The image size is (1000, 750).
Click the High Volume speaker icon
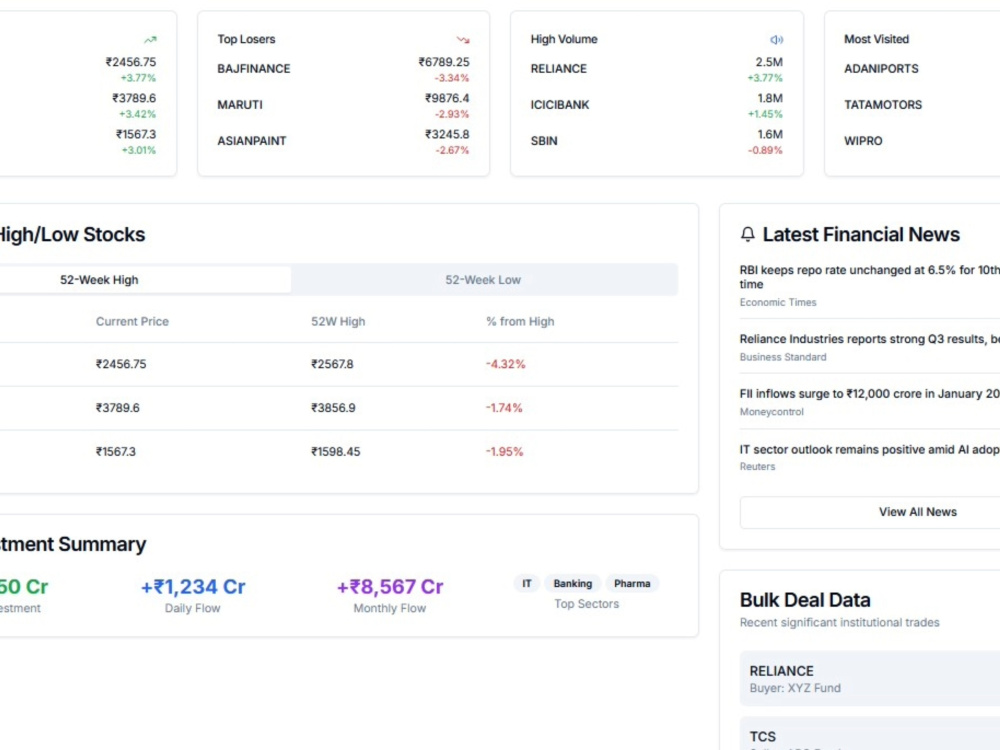(776, 40)
